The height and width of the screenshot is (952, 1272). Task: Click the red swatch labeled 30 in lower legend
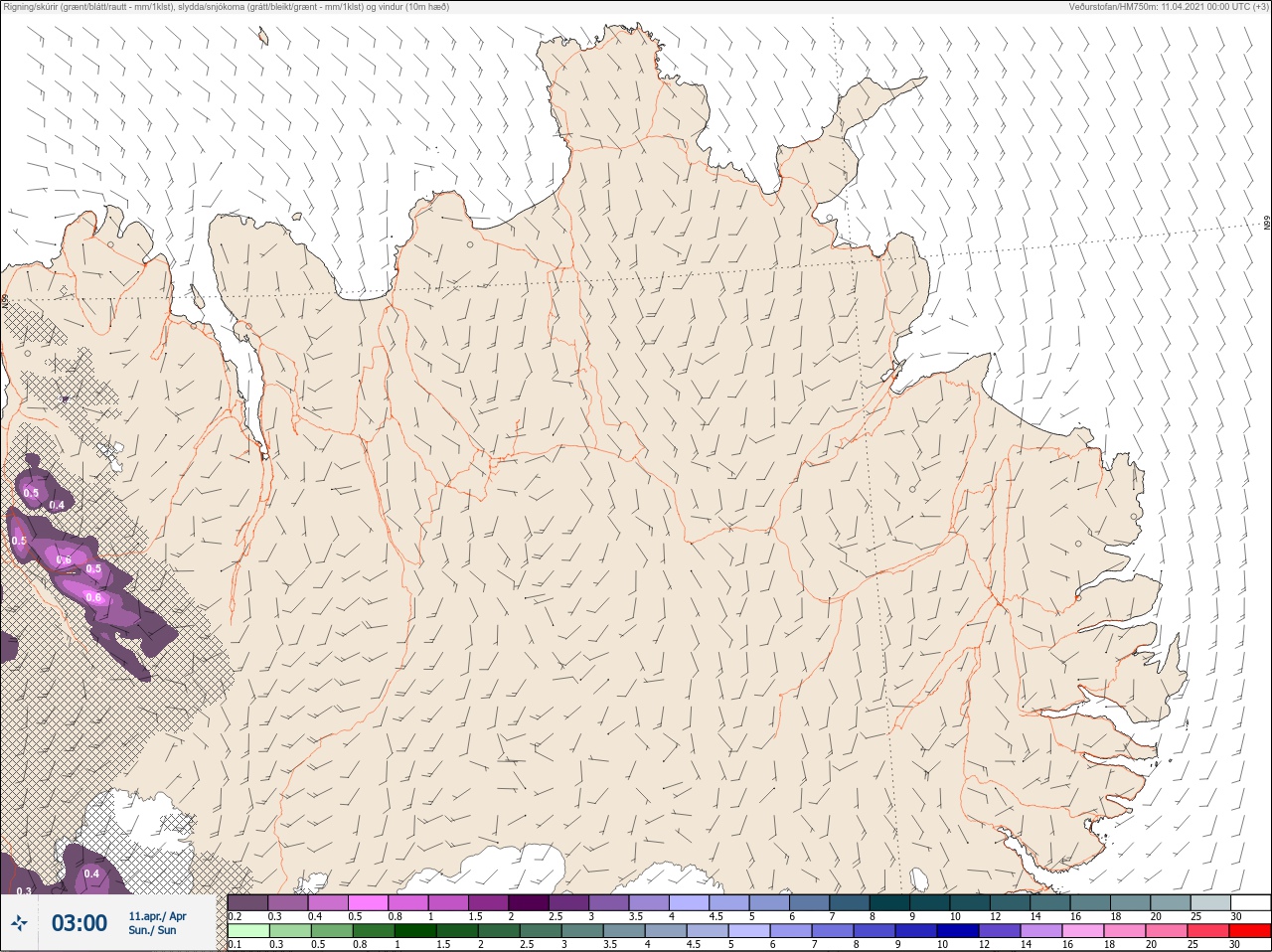click(x=1250, y=931)
